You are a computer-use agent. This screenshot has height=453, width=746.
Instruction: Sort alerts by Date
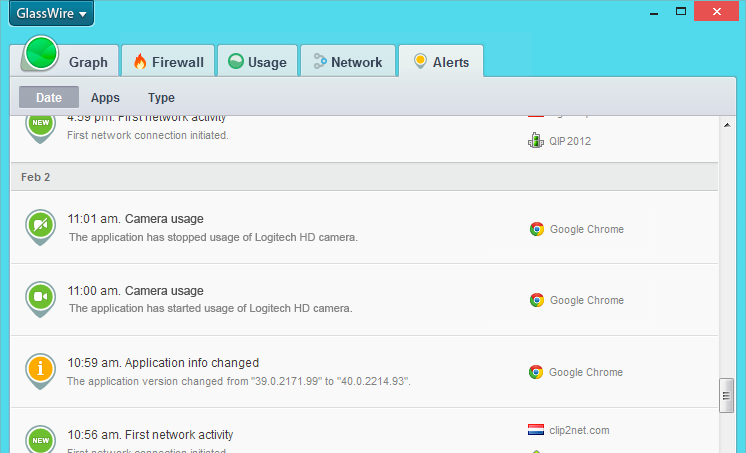point(49,98)
